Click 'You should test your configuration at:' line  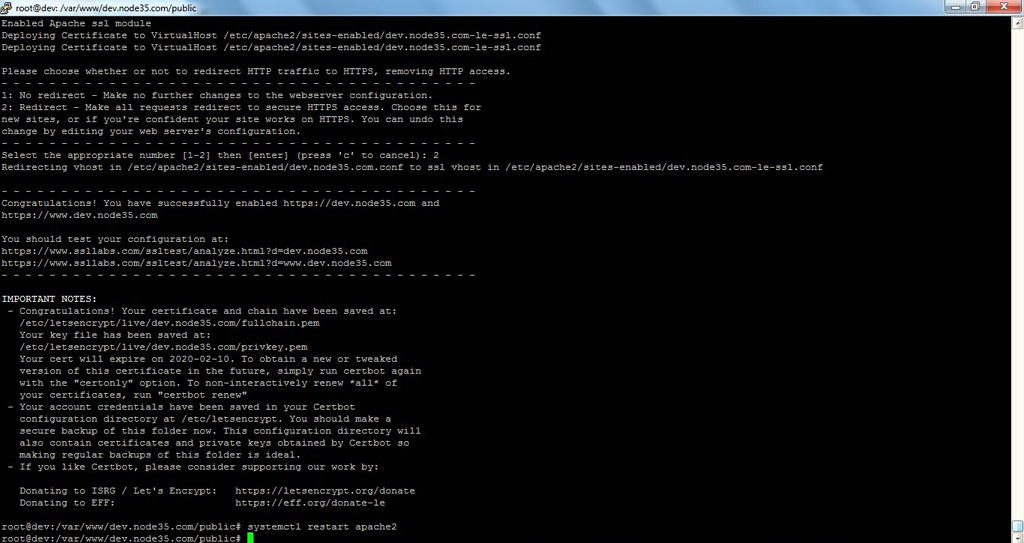116,239
